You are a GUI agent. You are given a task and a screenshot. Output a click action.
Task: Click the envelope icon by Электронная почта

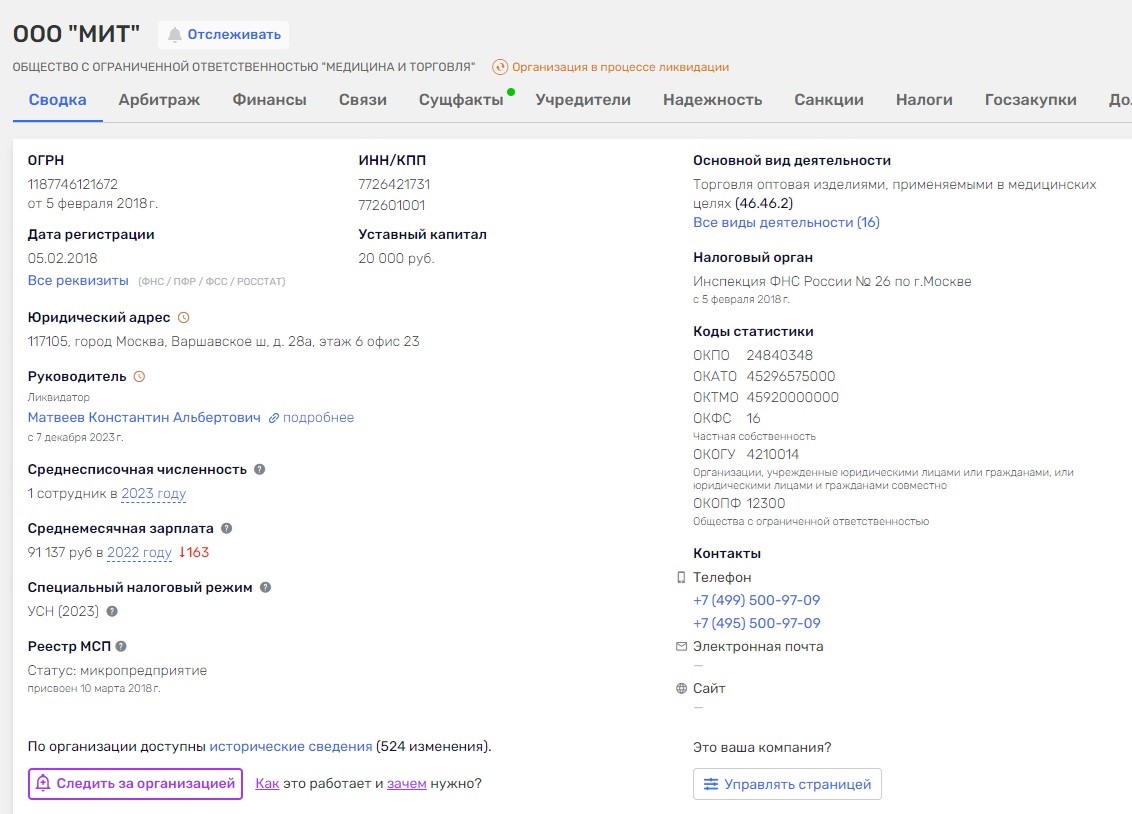point(681,647)
